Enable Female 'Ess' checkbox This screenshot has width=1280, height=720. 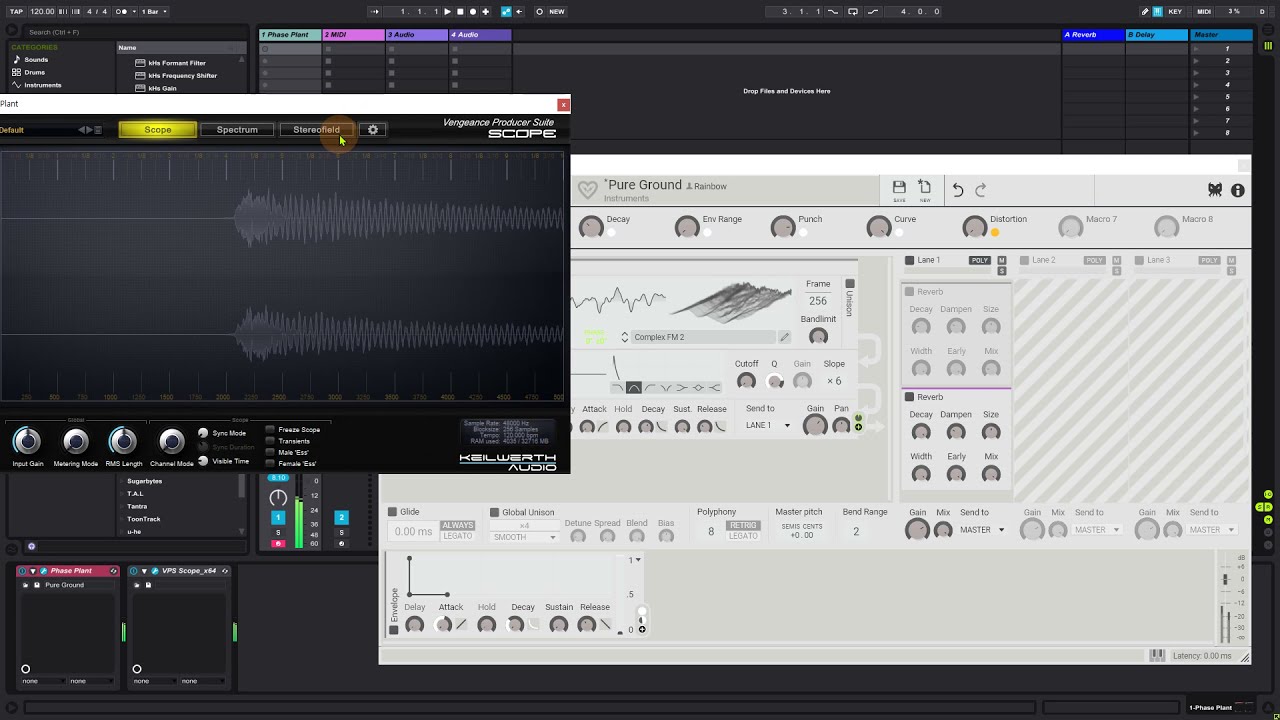pyautogui.click(x=270, y=463)
